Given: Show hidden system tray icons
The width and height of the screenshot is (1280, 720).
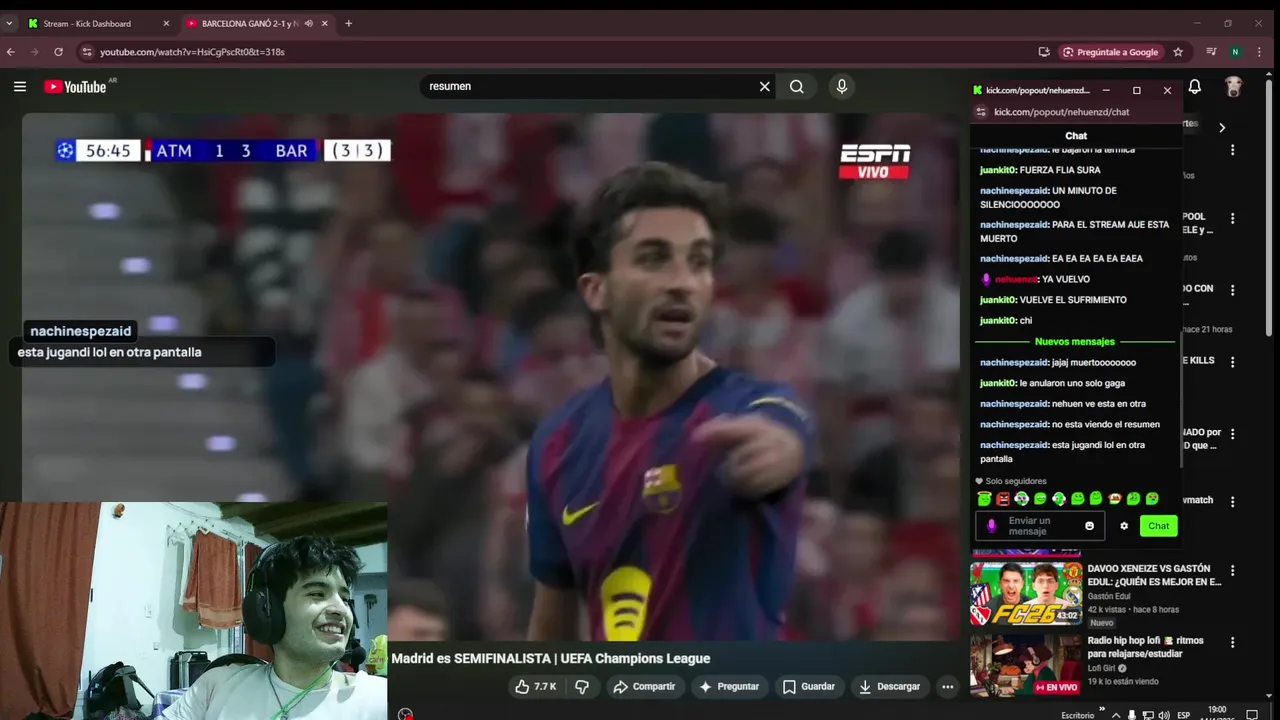Looking at the screenshot, I should coord(1116,715).
